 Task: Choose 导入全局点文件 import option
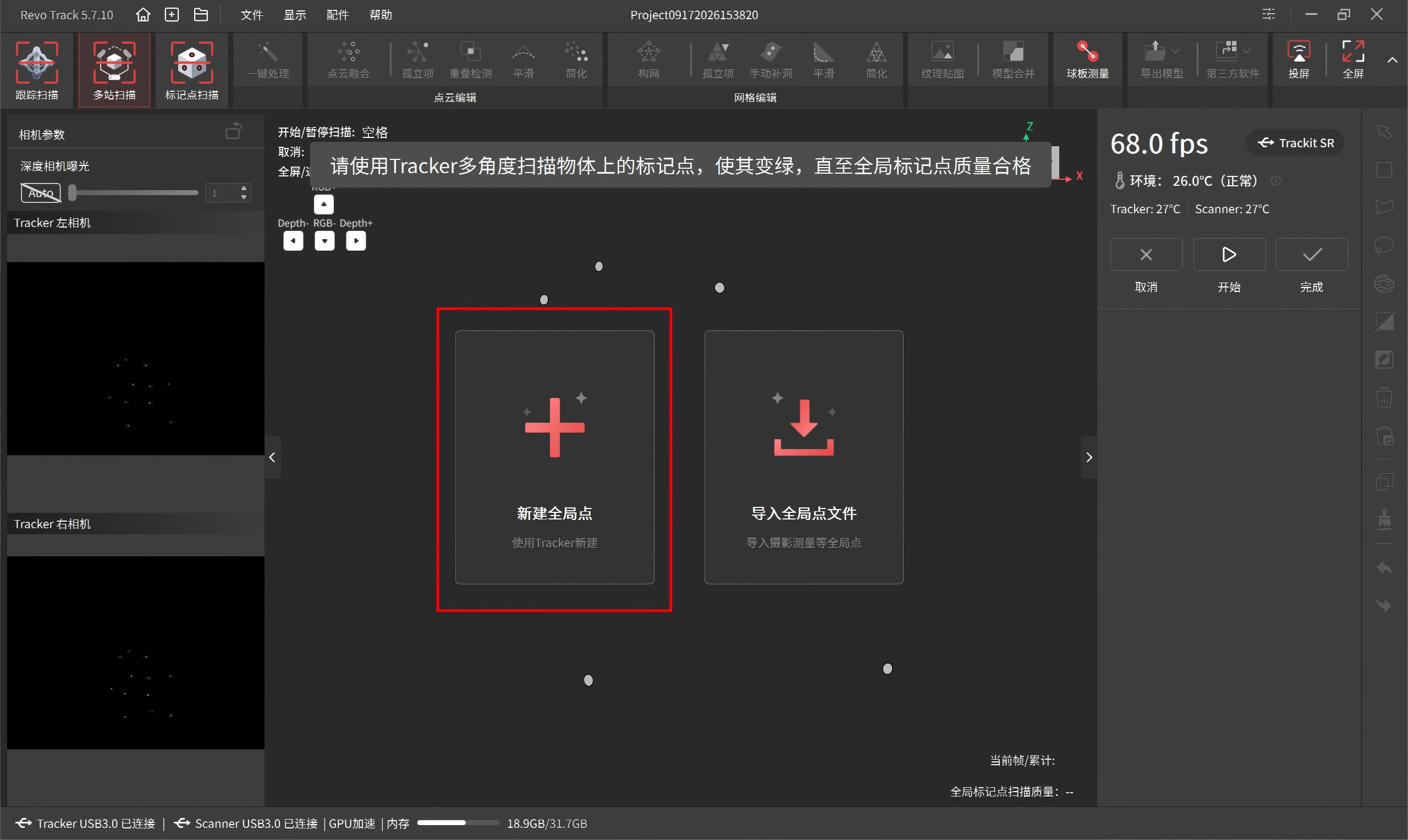(x=804, y=457)
